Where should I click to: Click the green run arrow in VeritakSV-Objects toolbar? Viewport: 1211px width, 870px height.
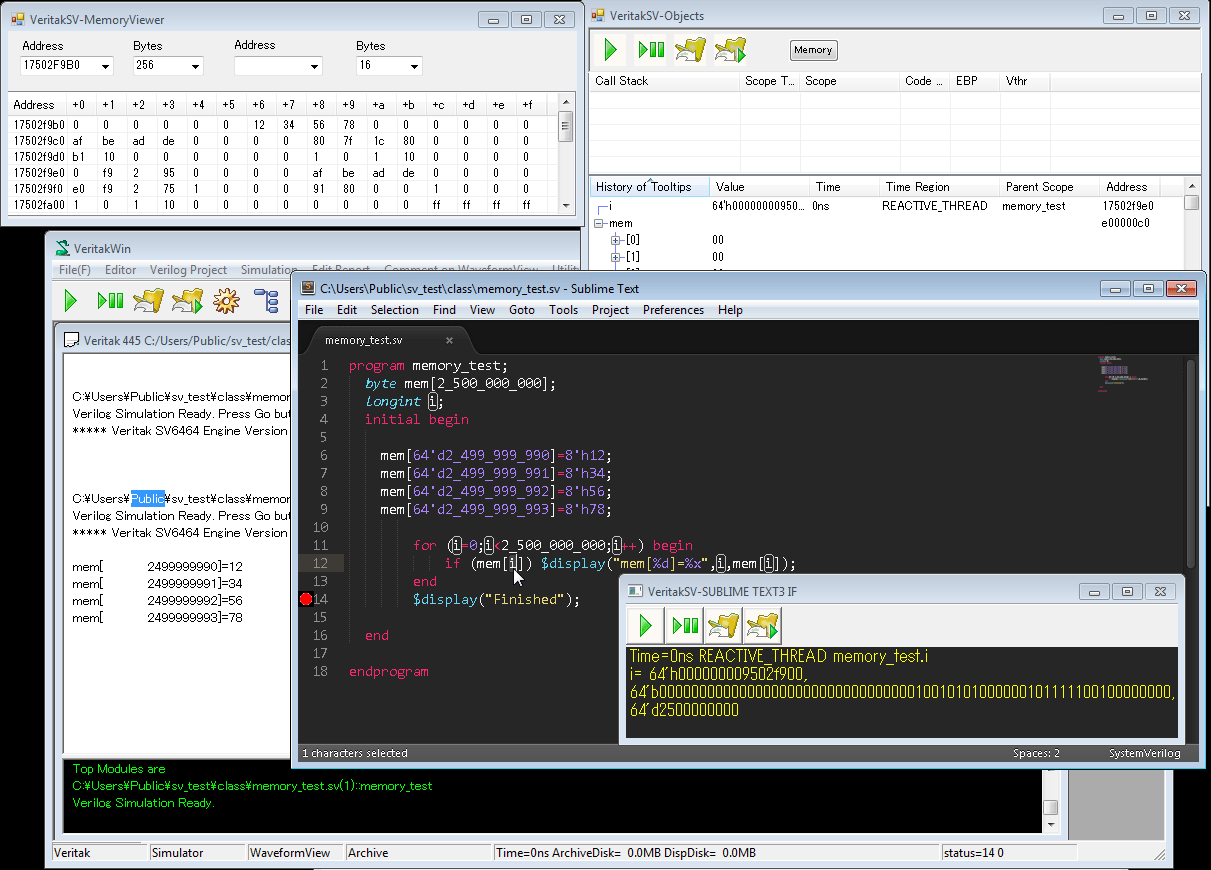[x=610, y=49]
